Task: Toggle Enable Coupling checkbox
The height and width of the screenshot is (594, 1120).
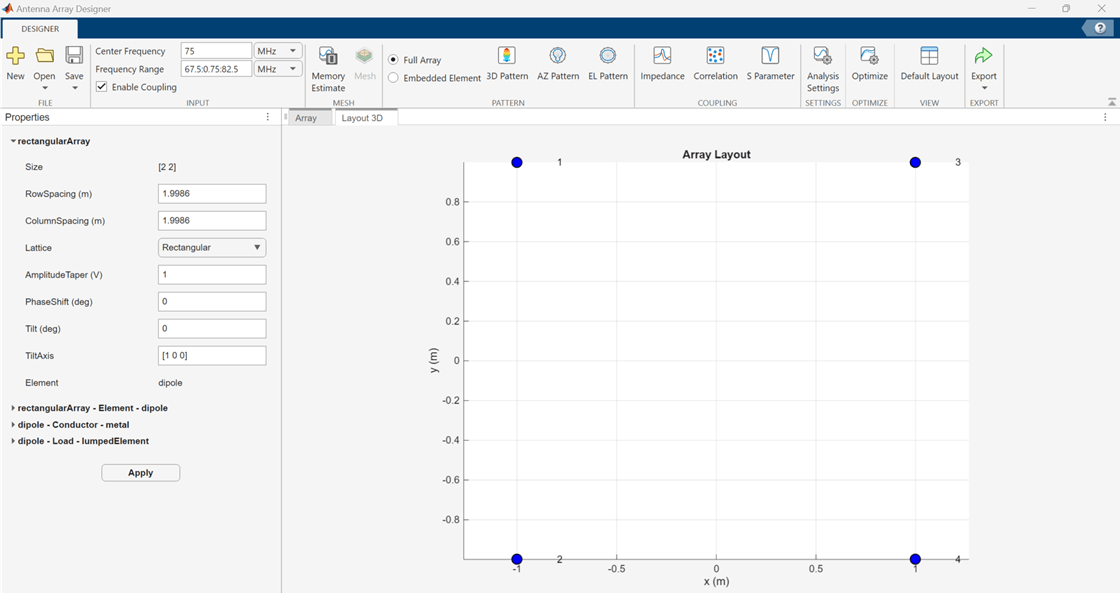Action: [x=101, y=86]
